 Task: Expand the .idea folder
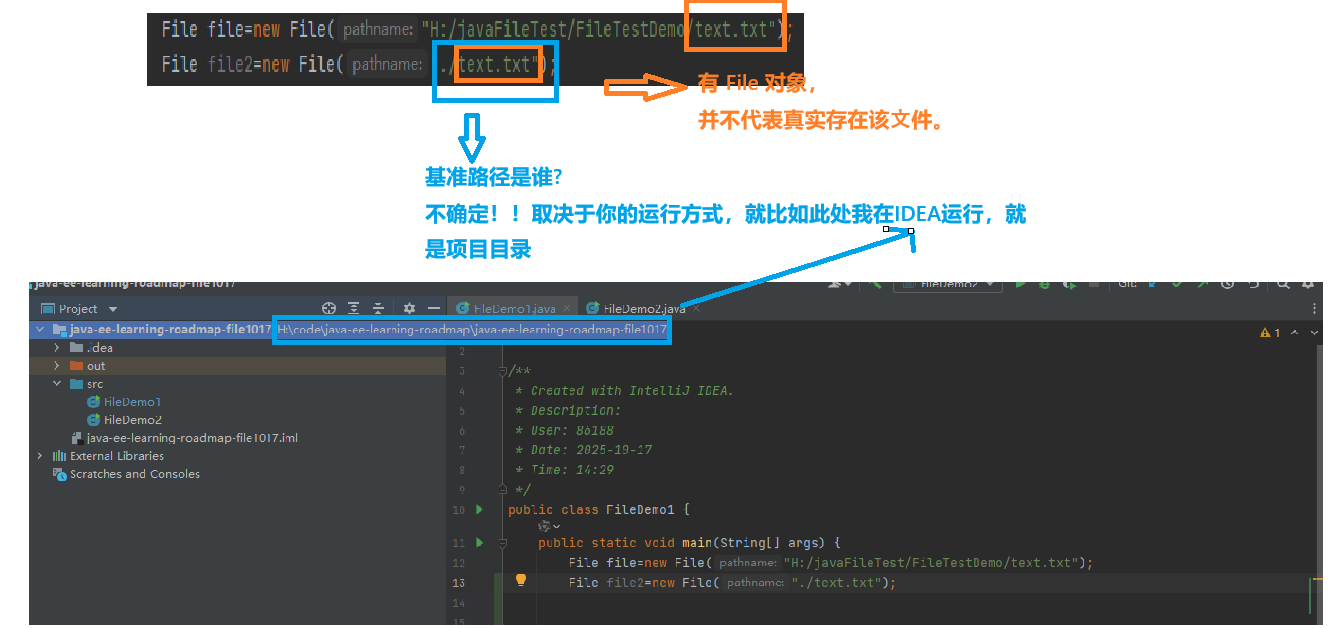click(x=57, y=347)
